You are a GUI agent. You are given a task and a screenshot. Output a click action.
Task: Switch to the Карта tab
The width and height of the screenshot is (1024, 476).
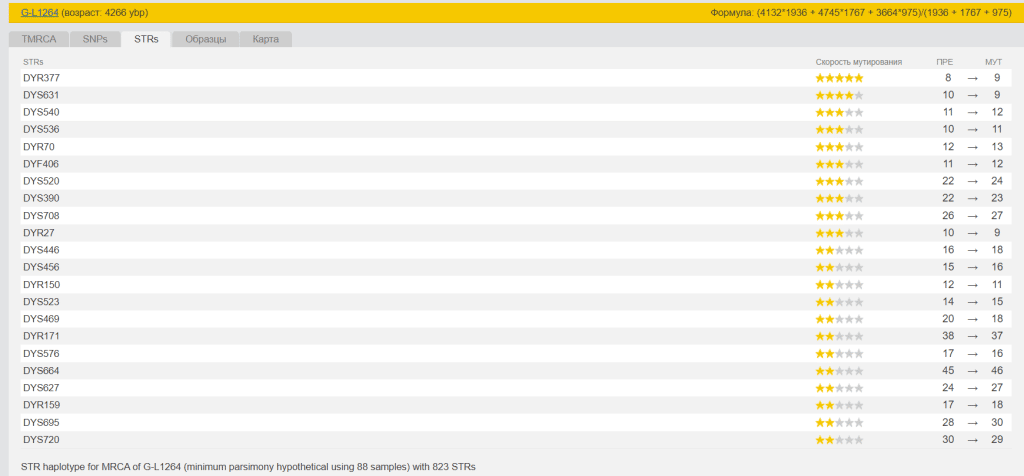pyautogui.click(x=266, y=39)
